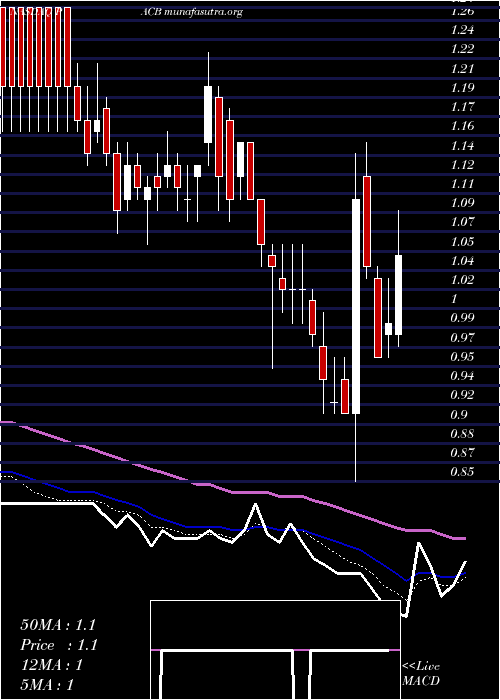Viewport: 500px width, 700px height.
Task: Click the 1.11 price axis label
Action: (462, 183)
